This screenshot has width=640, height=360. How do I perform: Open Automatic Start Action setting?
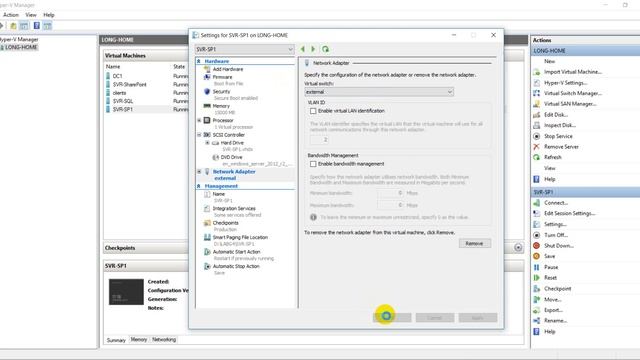click(x=236, y=252)
